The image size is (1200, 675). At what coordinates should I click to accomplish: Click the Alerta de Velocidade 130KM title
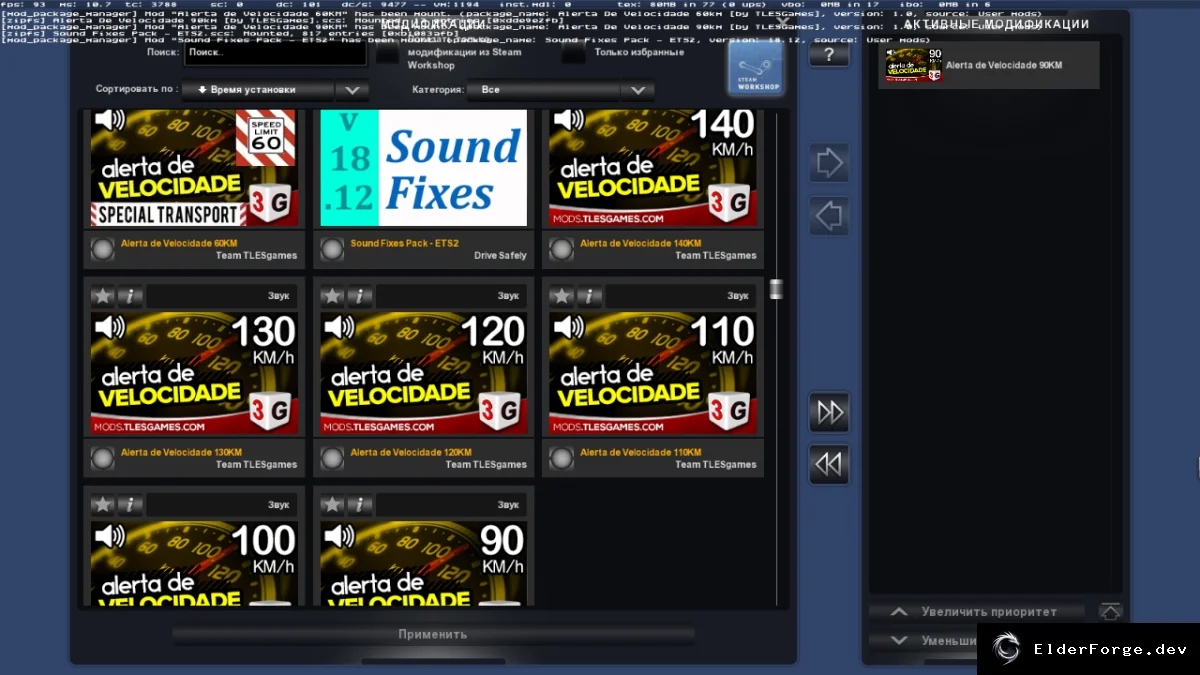(x=181, y=452)
